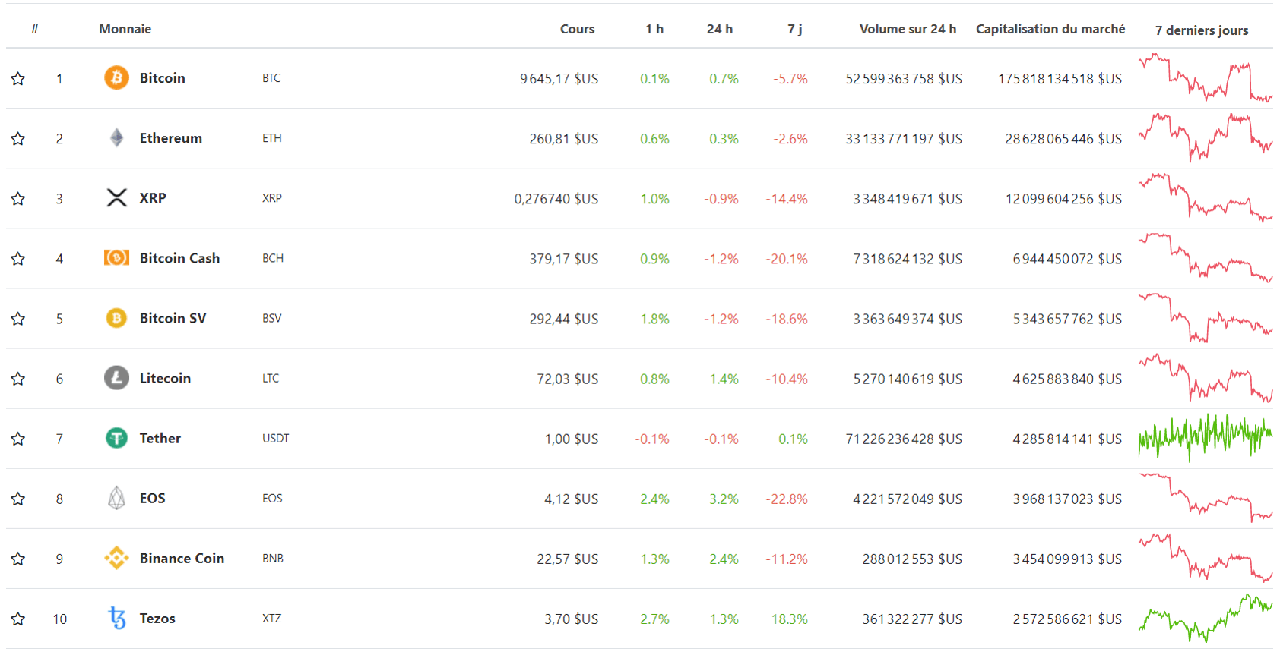The image size is (1280, 655).
Task: Sort the table by Cours header
Action: [577, 29]
